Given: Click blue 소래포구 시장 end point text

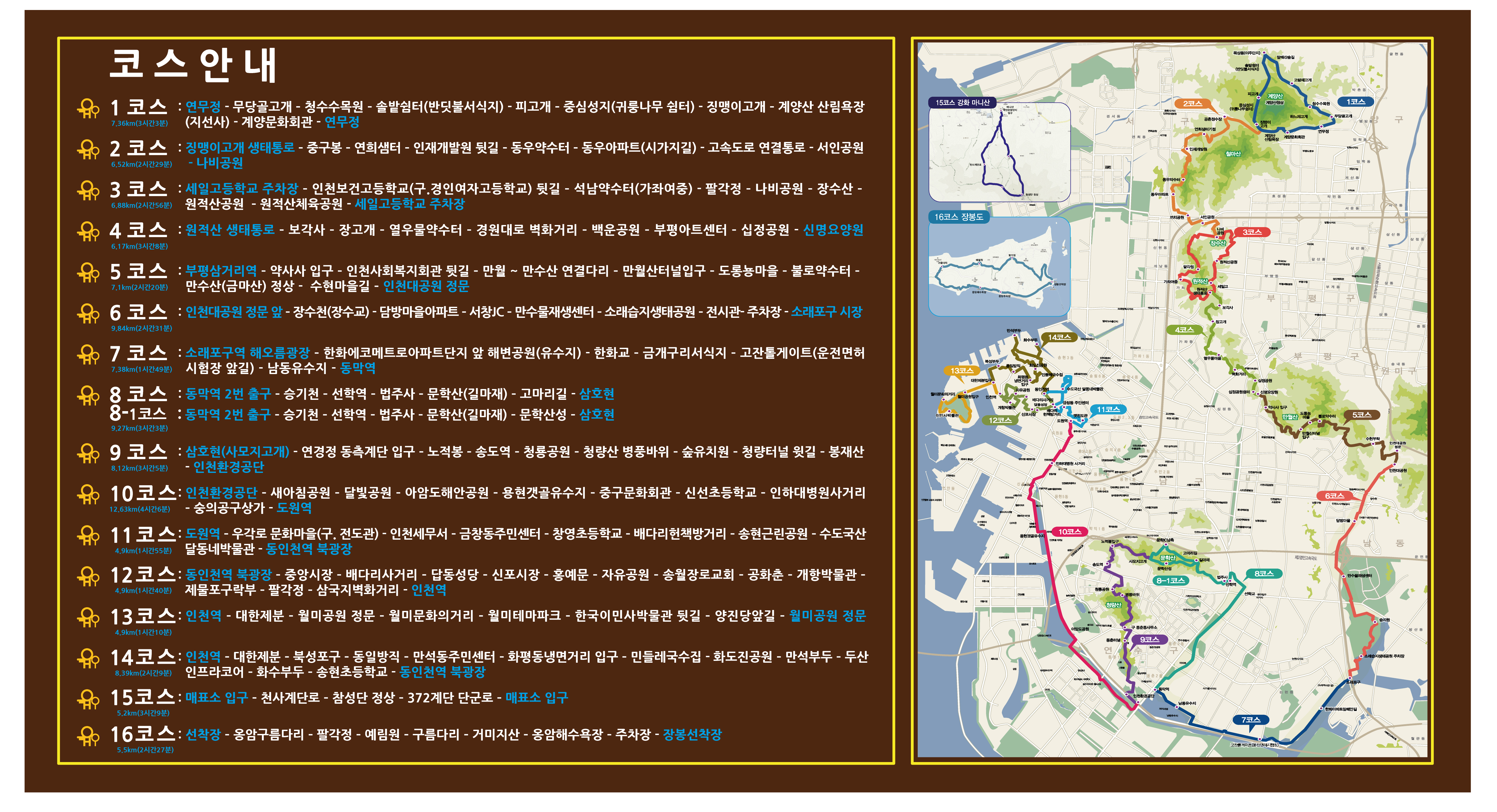Looking at the screenshot, I should (826, 312).
